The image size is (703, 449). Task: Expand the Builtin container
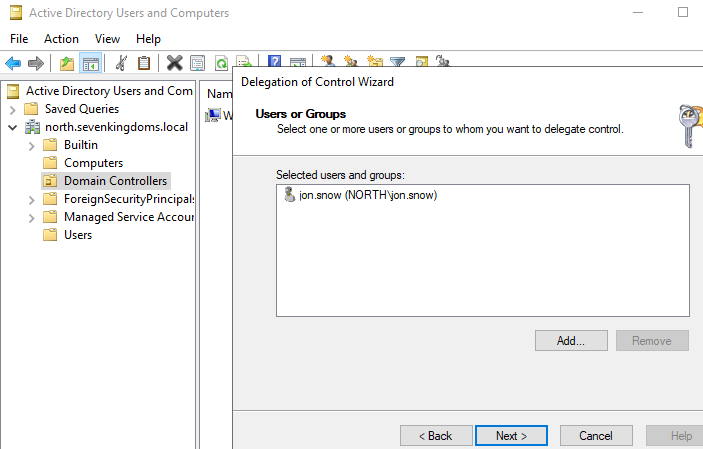point(31,146)
